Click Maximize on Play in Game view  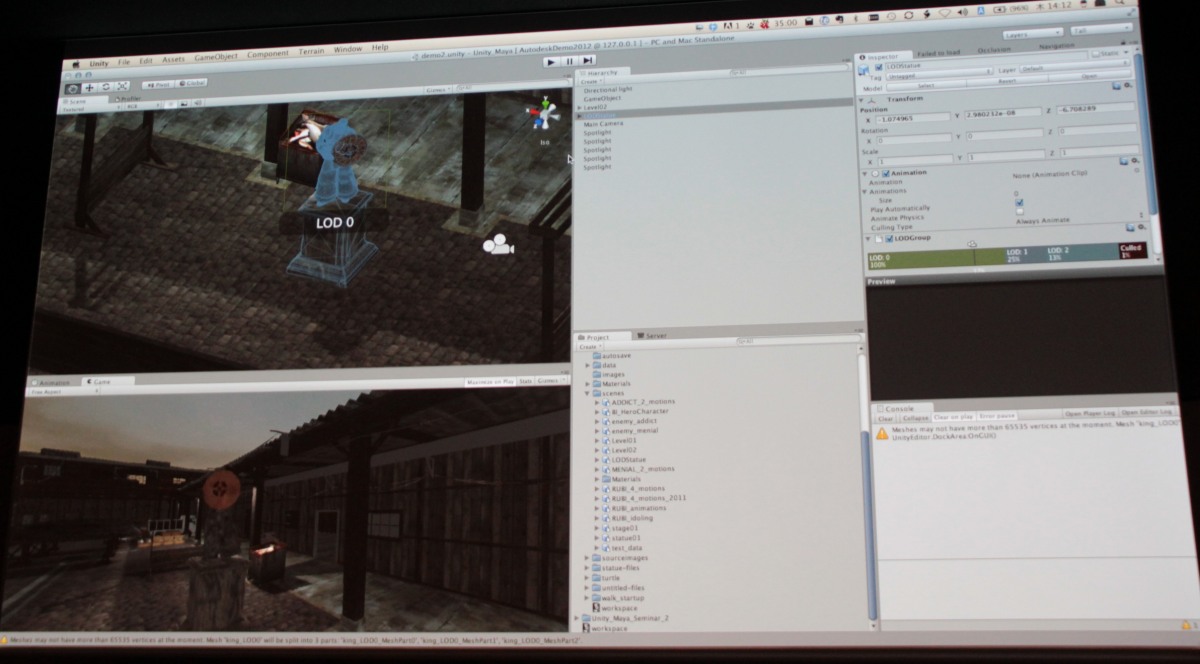490,382
